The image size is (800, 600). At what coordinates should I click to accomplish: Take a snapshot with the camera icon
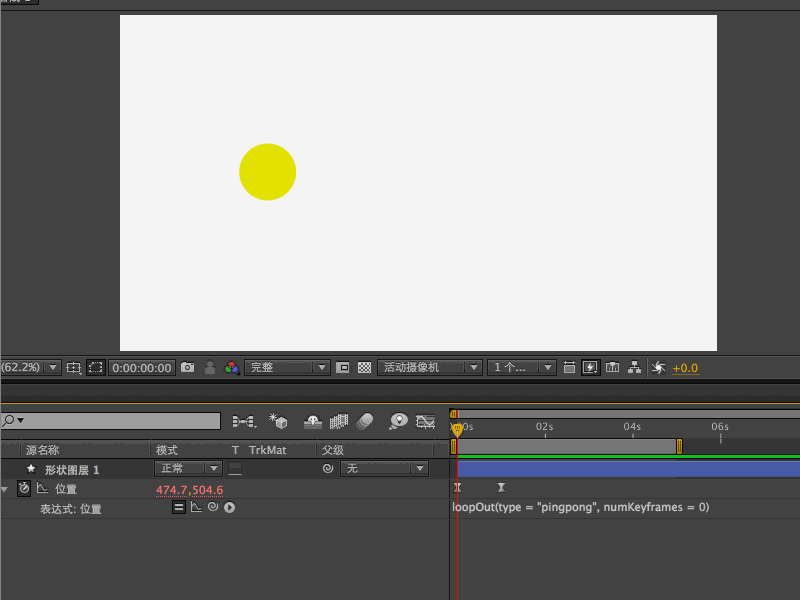tap(187, 367)
